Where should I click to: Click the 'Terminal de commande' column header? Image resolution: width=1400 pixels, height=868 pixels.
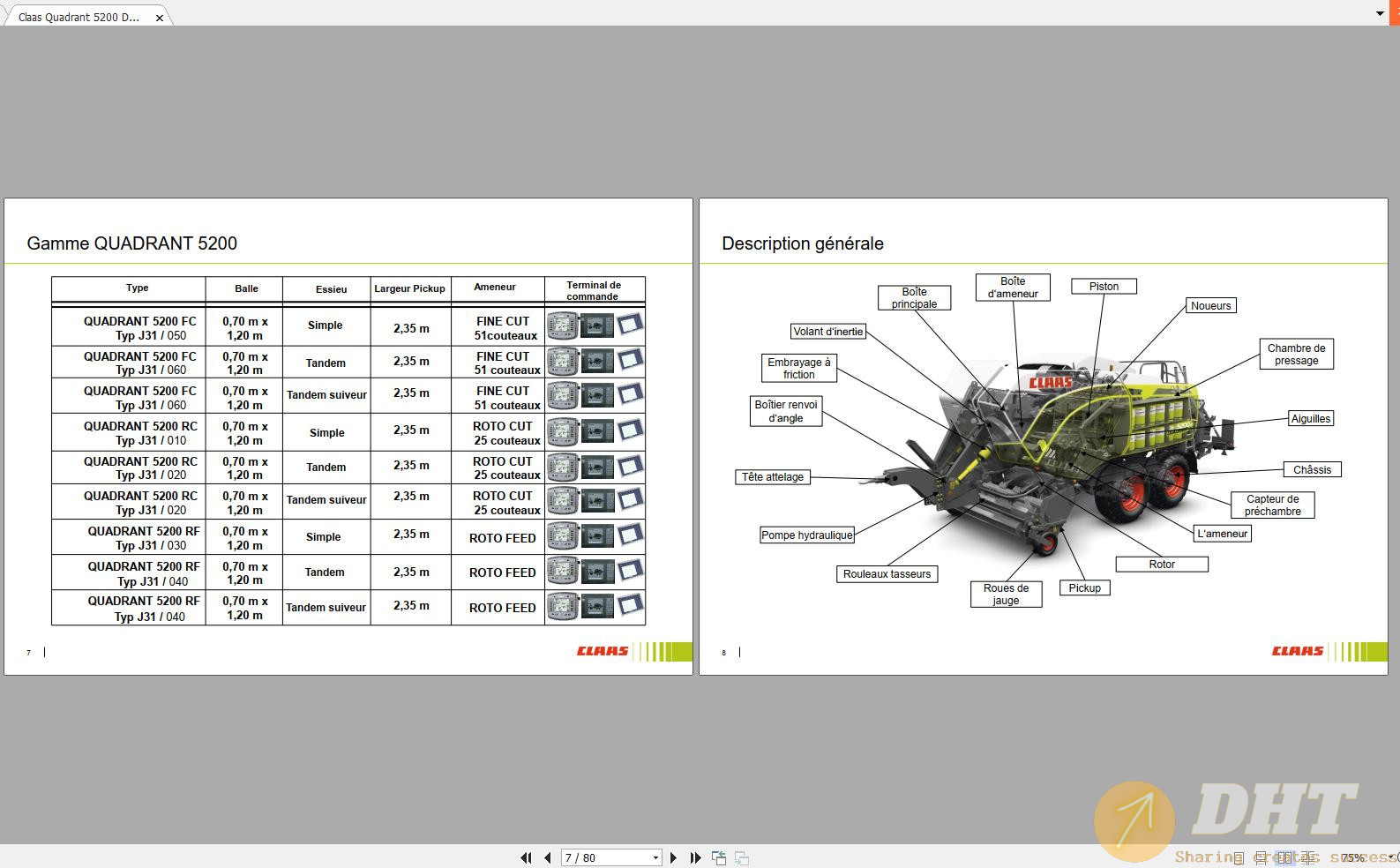(594, 290)
